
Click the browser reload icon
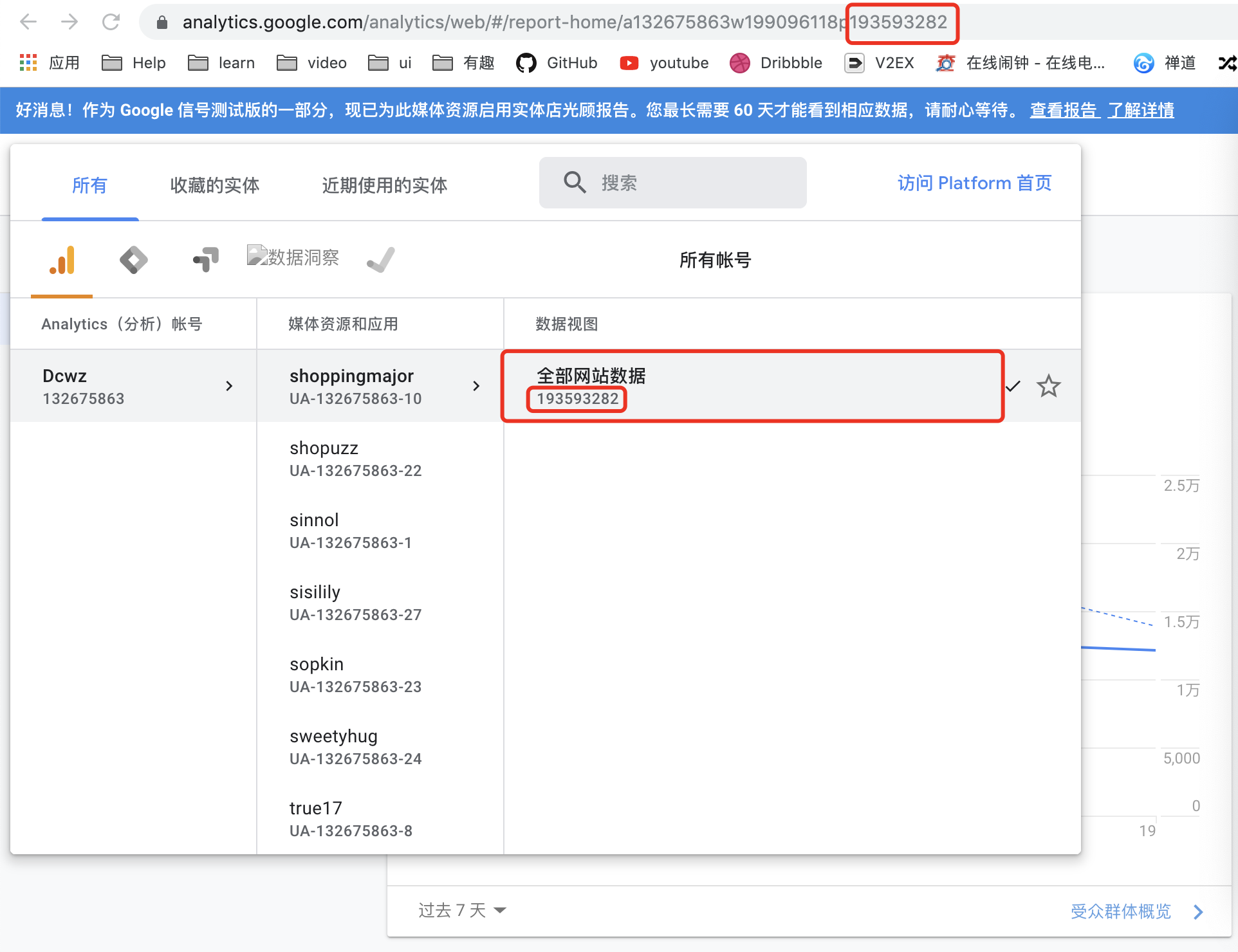111,23
